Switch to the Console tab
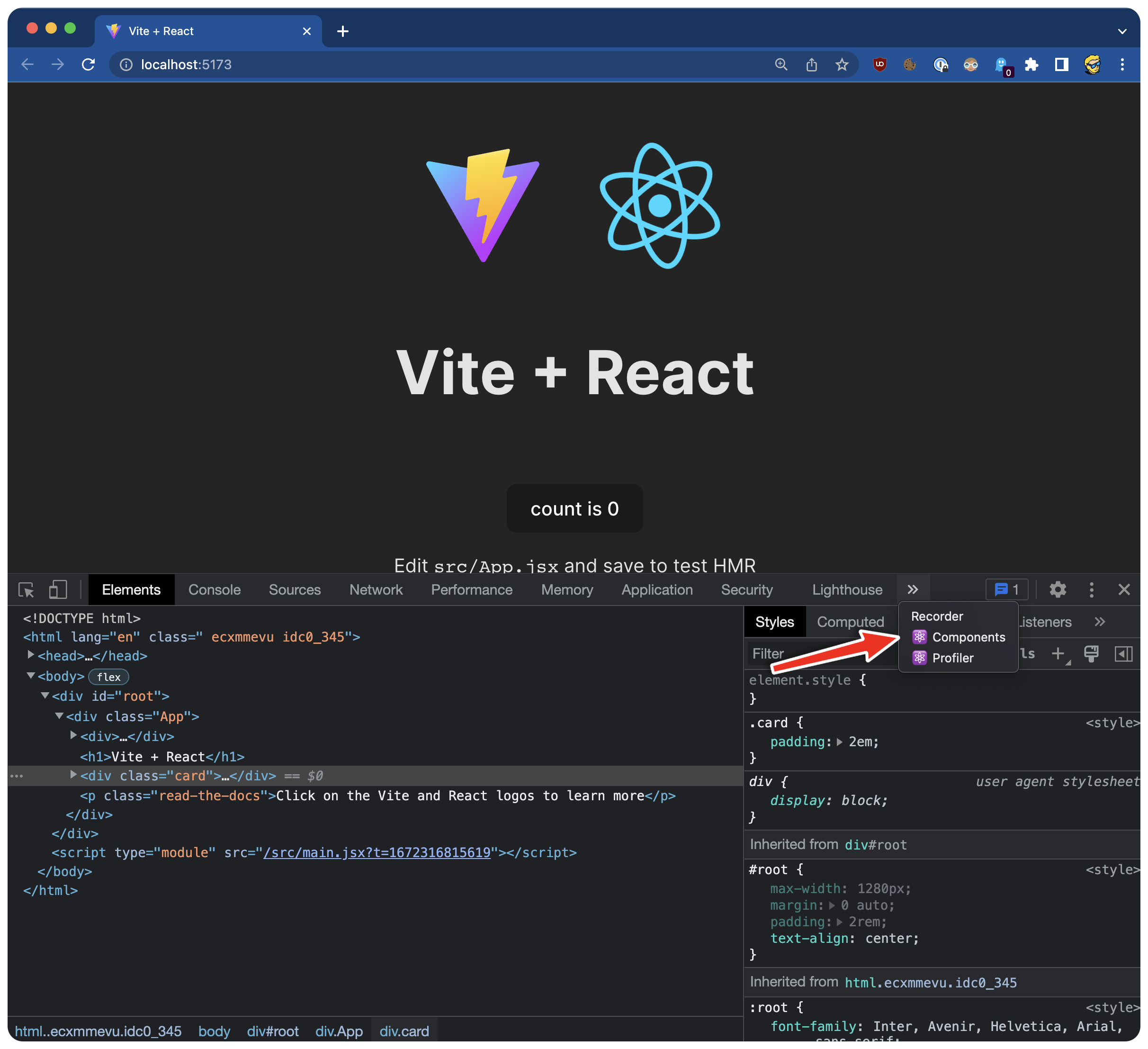Screen dimensions: 1148x1049 [214, 590]
